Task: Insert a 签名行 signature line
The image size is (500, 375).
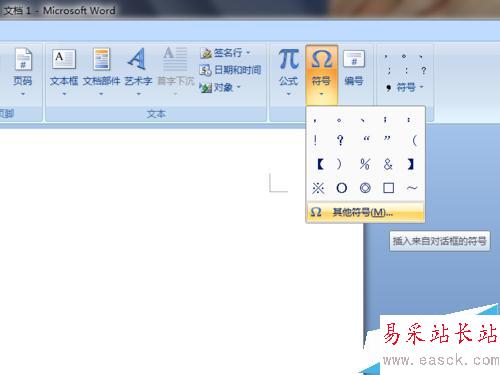Action: (x=224, y=53)
